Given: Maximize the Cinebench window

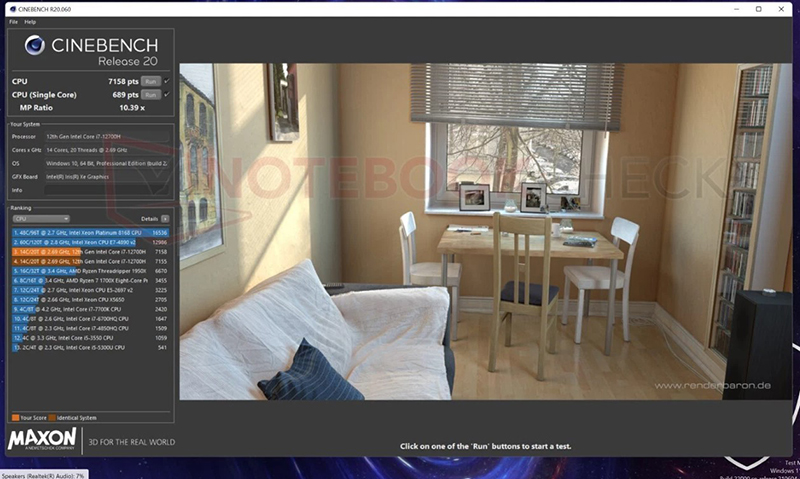Looking at the screenshot, I should tap(759, 9).
